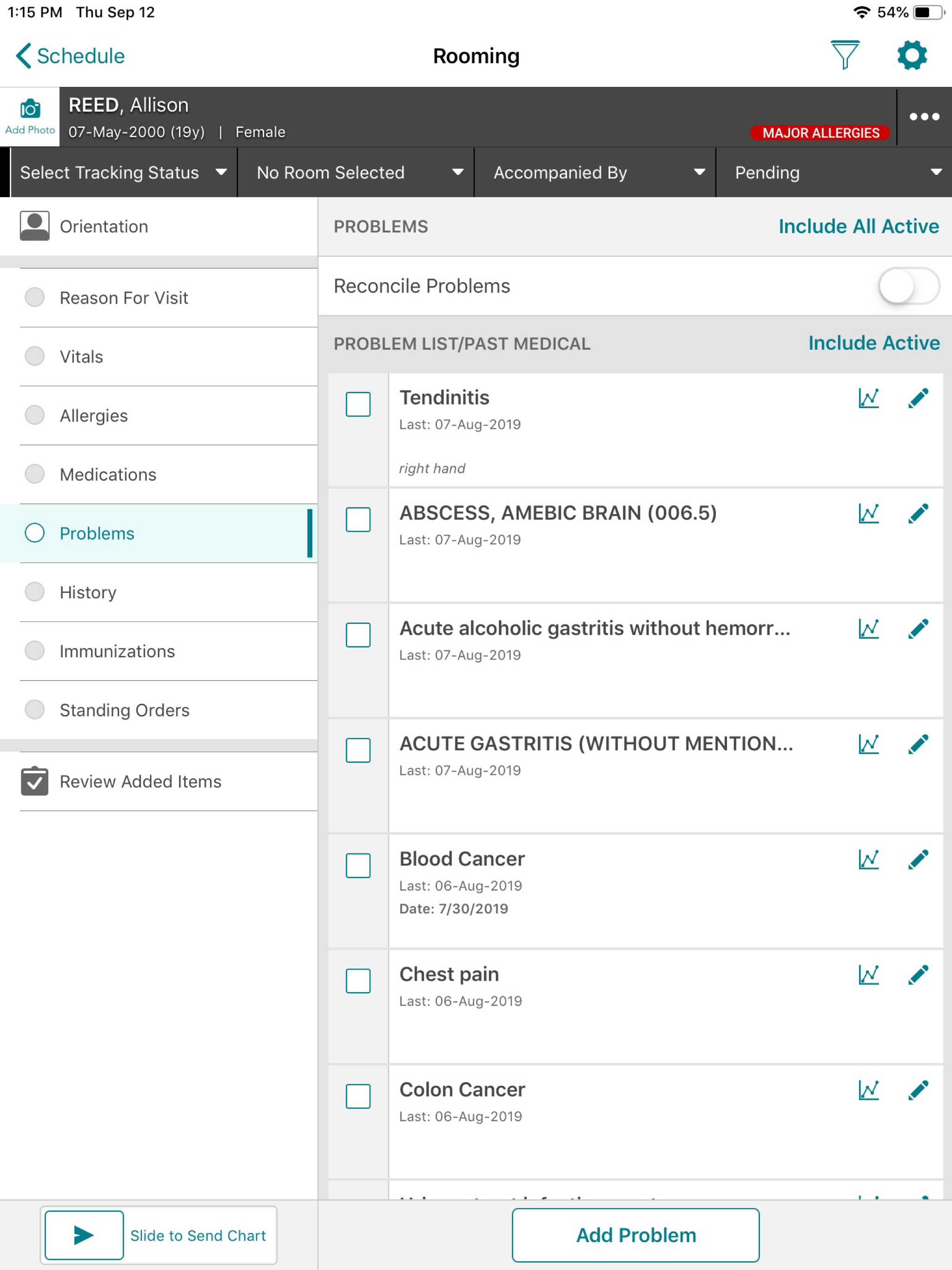Edit the ACUTE GASTRITIS problem
Screen dimensions: 952x1270
pos(918,744)
